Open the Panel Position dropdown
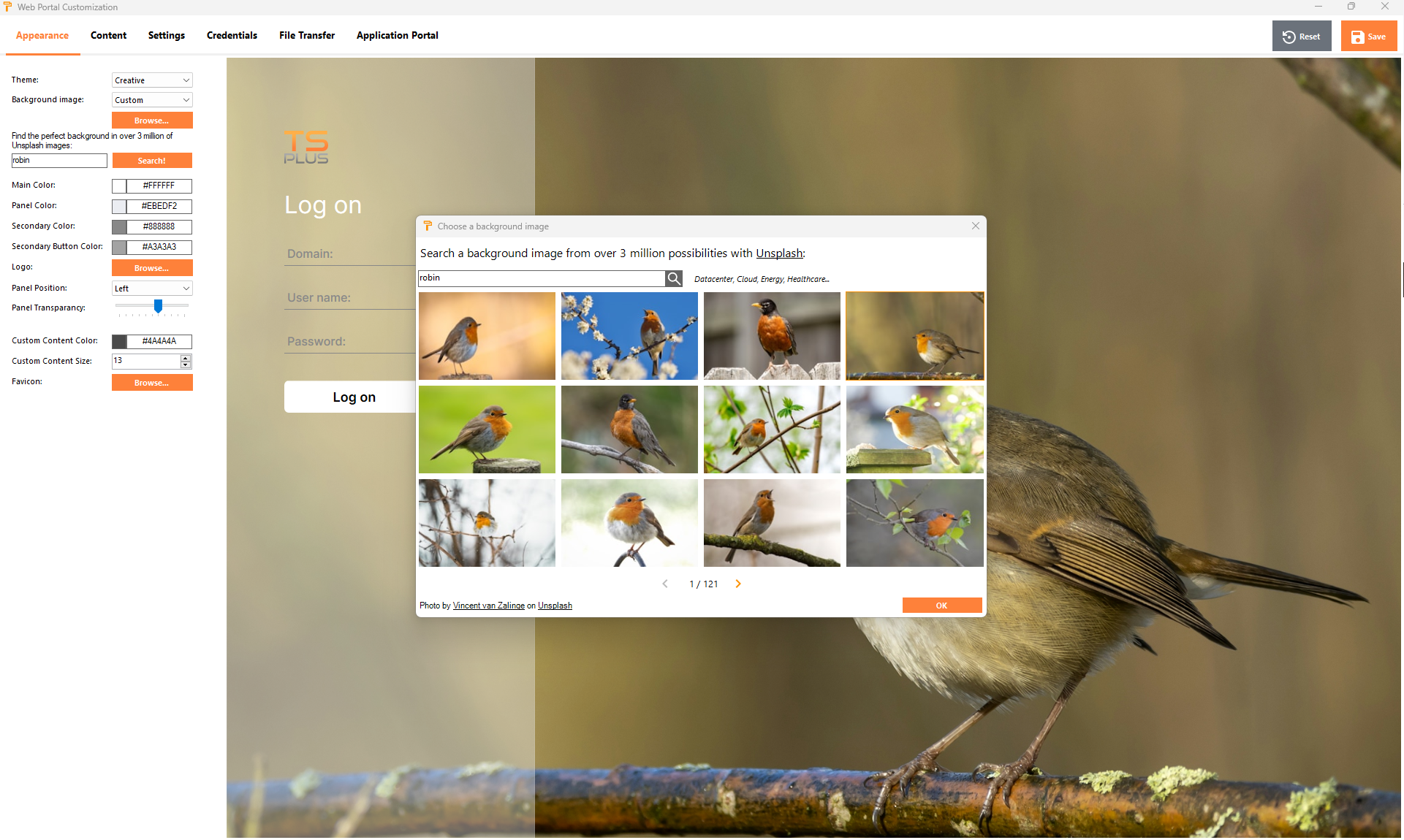This screenshot has height=840, width=1404. (152, 289)
